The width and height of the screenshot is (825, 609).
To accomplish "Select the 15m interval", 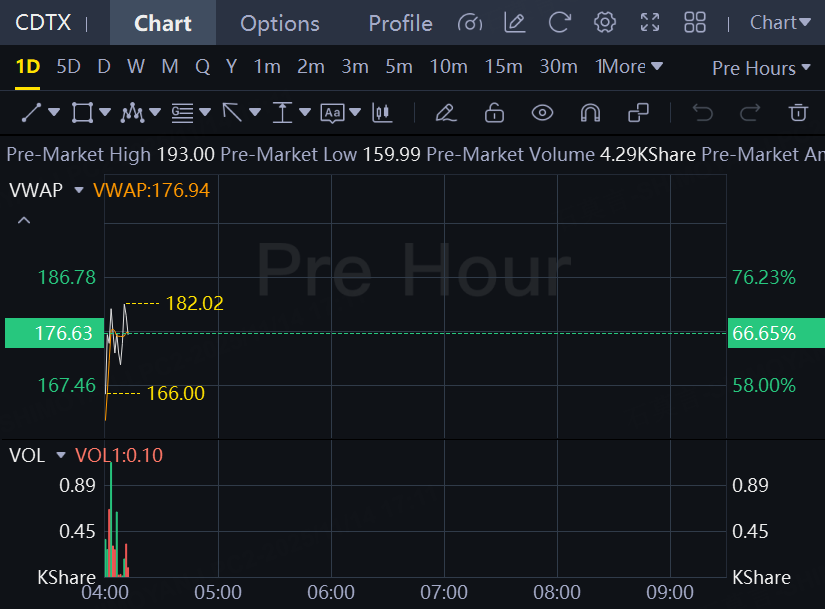I will click(503, 67).
